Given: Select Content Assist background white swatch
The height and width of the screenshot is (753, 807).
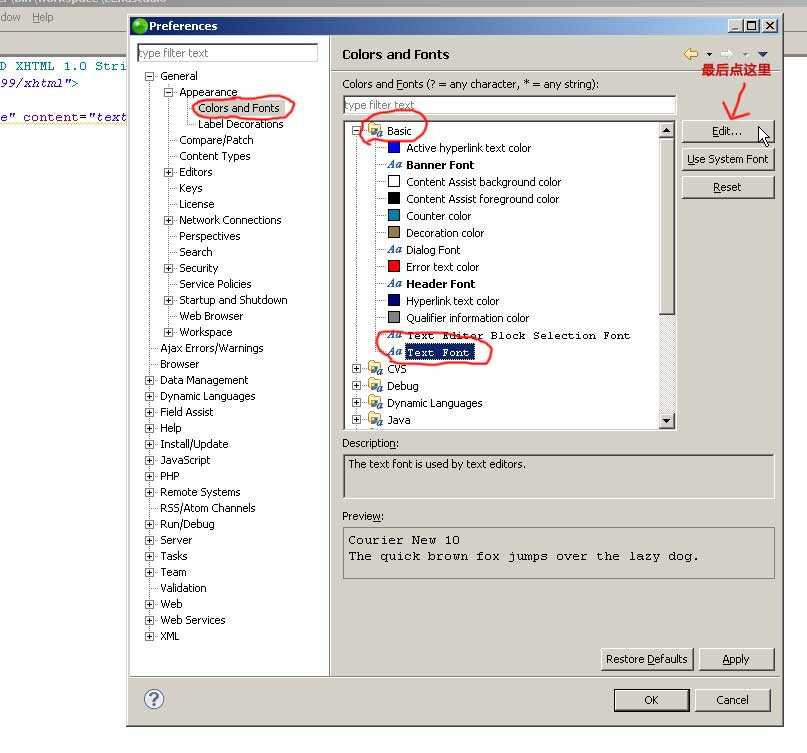Looking at the screenshot, I should [x=394, y=182].
